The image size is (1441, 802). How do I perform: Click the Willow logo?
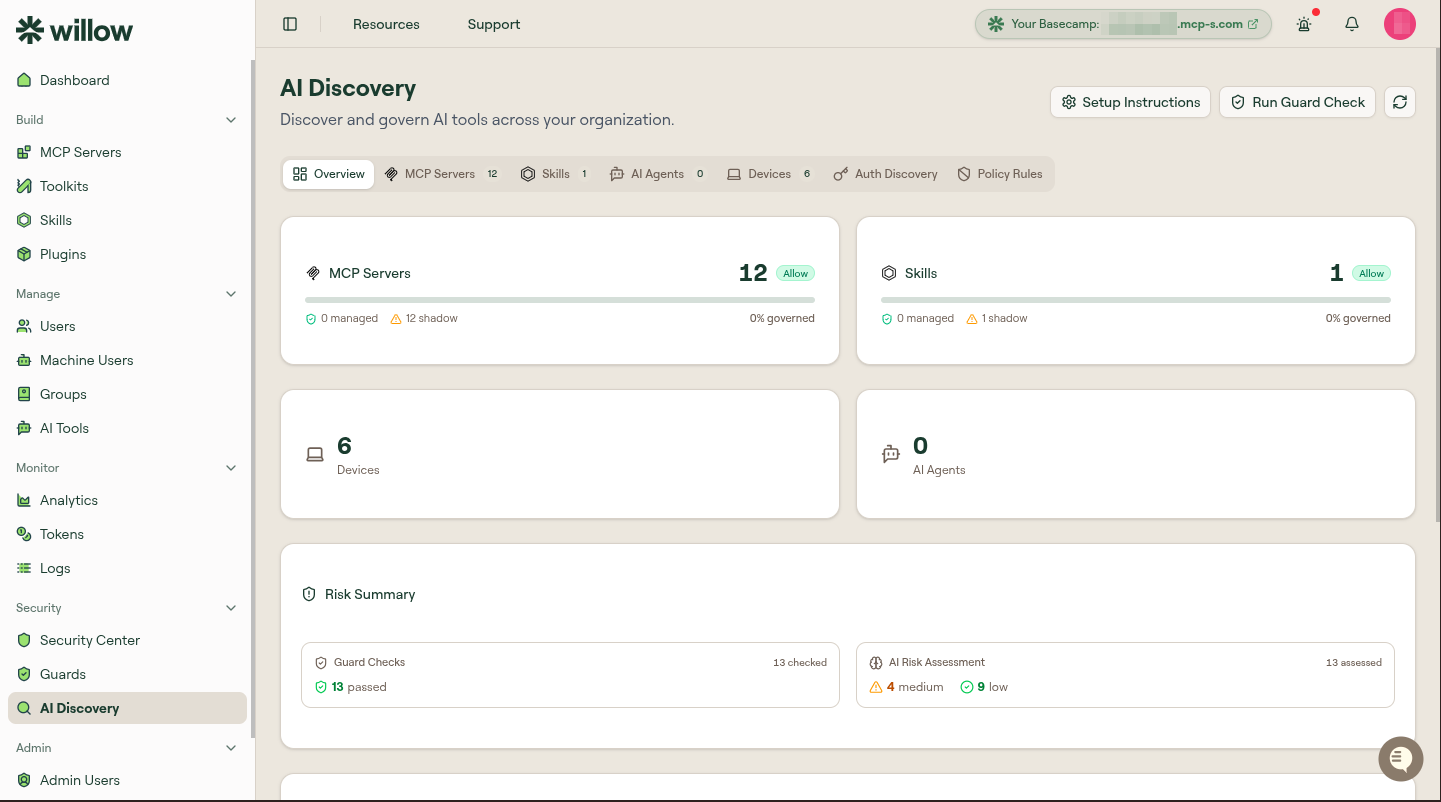(x=75, y=30)
